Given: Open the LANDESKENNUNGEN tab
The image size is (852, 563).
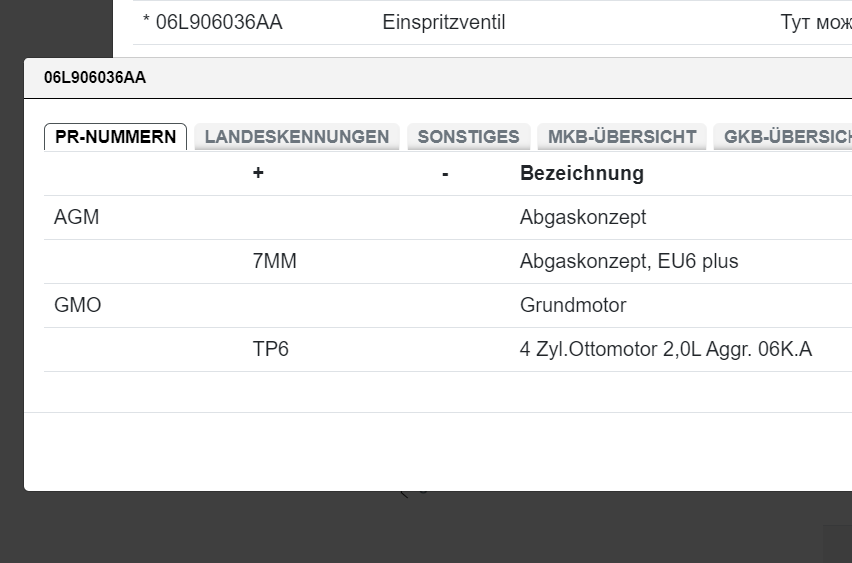Looking at the screenshot, I should coord(297,137).
